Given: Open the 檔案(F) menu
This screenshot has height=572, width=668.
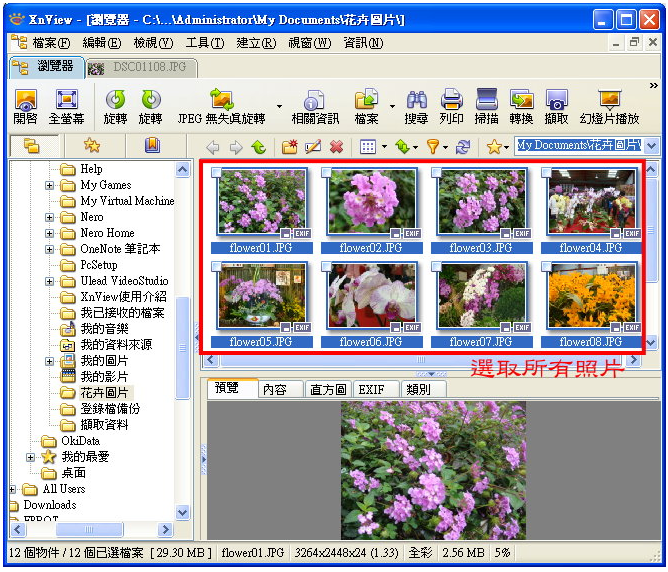Looking at the screenshot, I should coord(51,43).
